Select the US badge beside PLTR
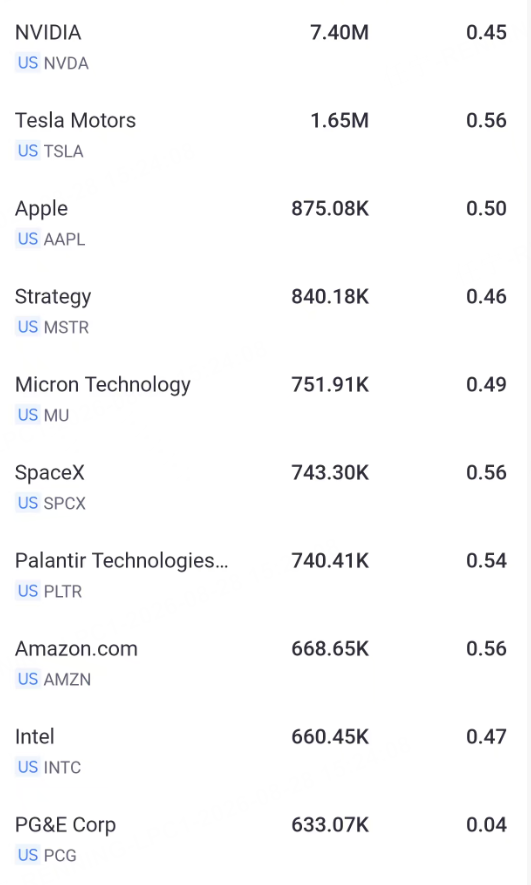Screen dimensions: 531x885 tap(28, 592)
